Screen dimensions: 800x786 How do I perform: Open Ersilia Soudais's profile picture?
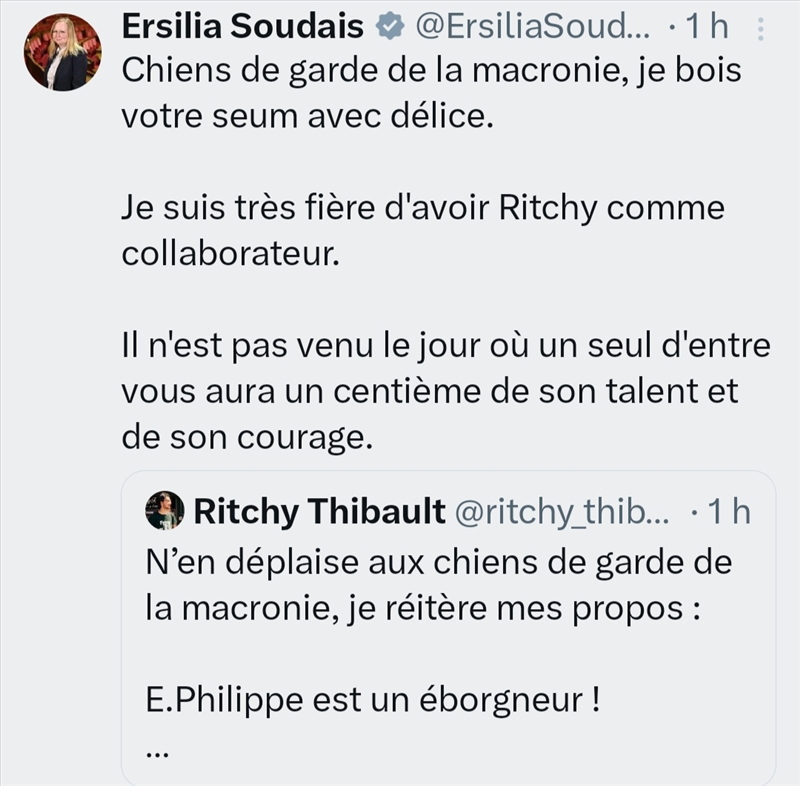pyautogui.click(x=62, y=52)
